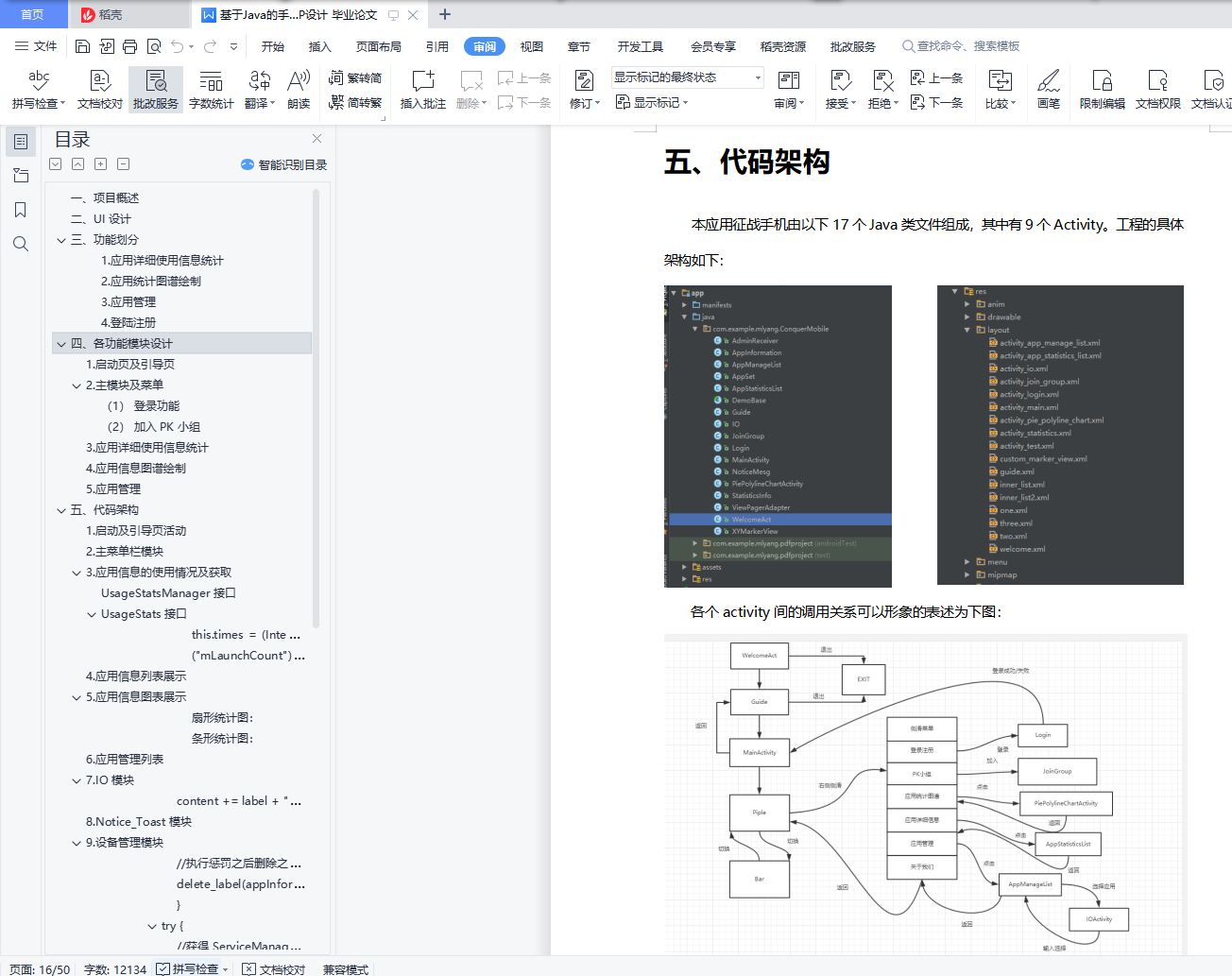Open 文档权限 document permissions
The height and width of the screenshot is (976, 1232).
1158,90
